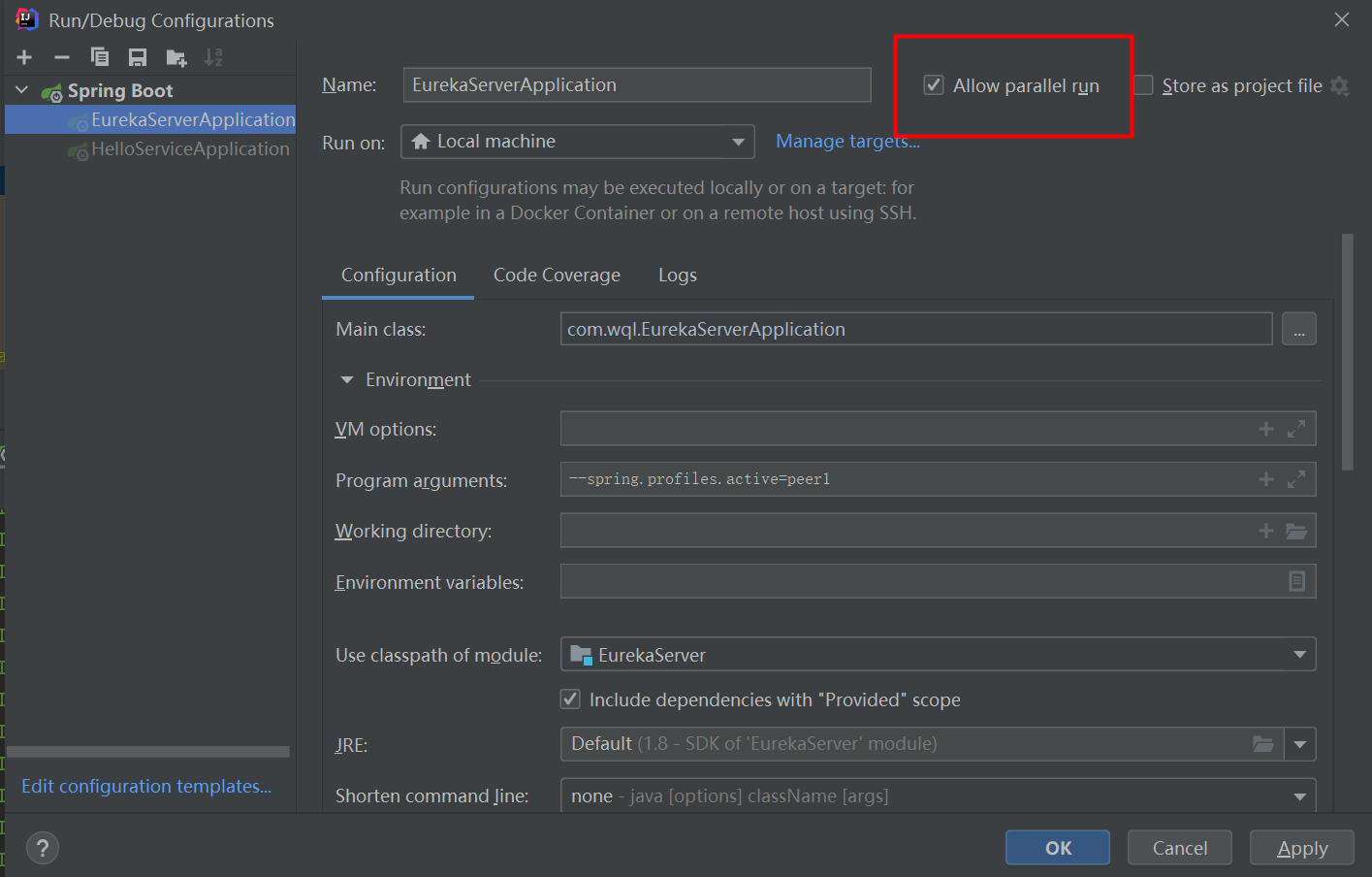Screen dimensions: 1372x877
Task: Click the Cancel button
Action: 1180,848
